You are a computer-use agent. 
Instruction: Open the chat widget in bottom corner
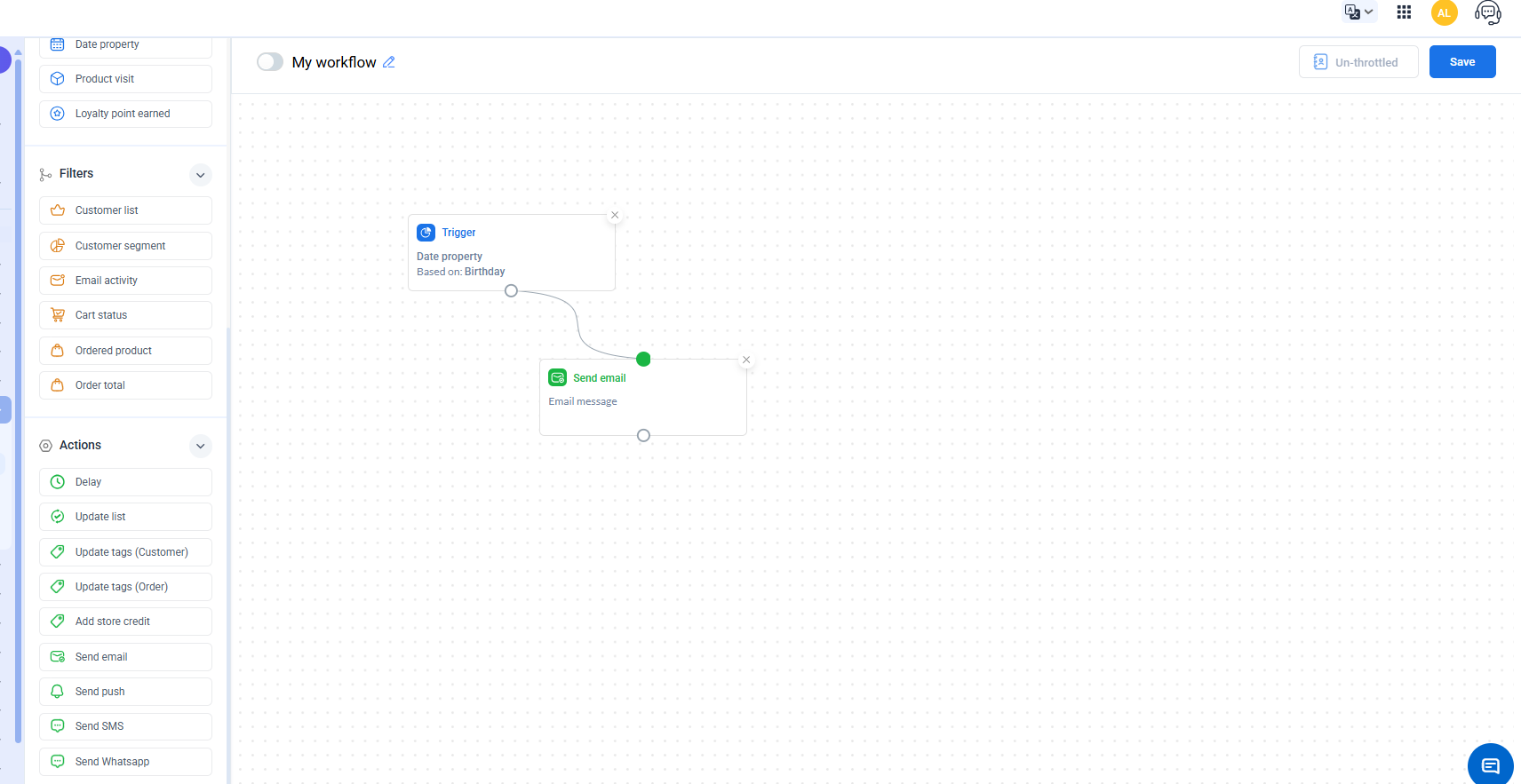(x=1490, y=764)
